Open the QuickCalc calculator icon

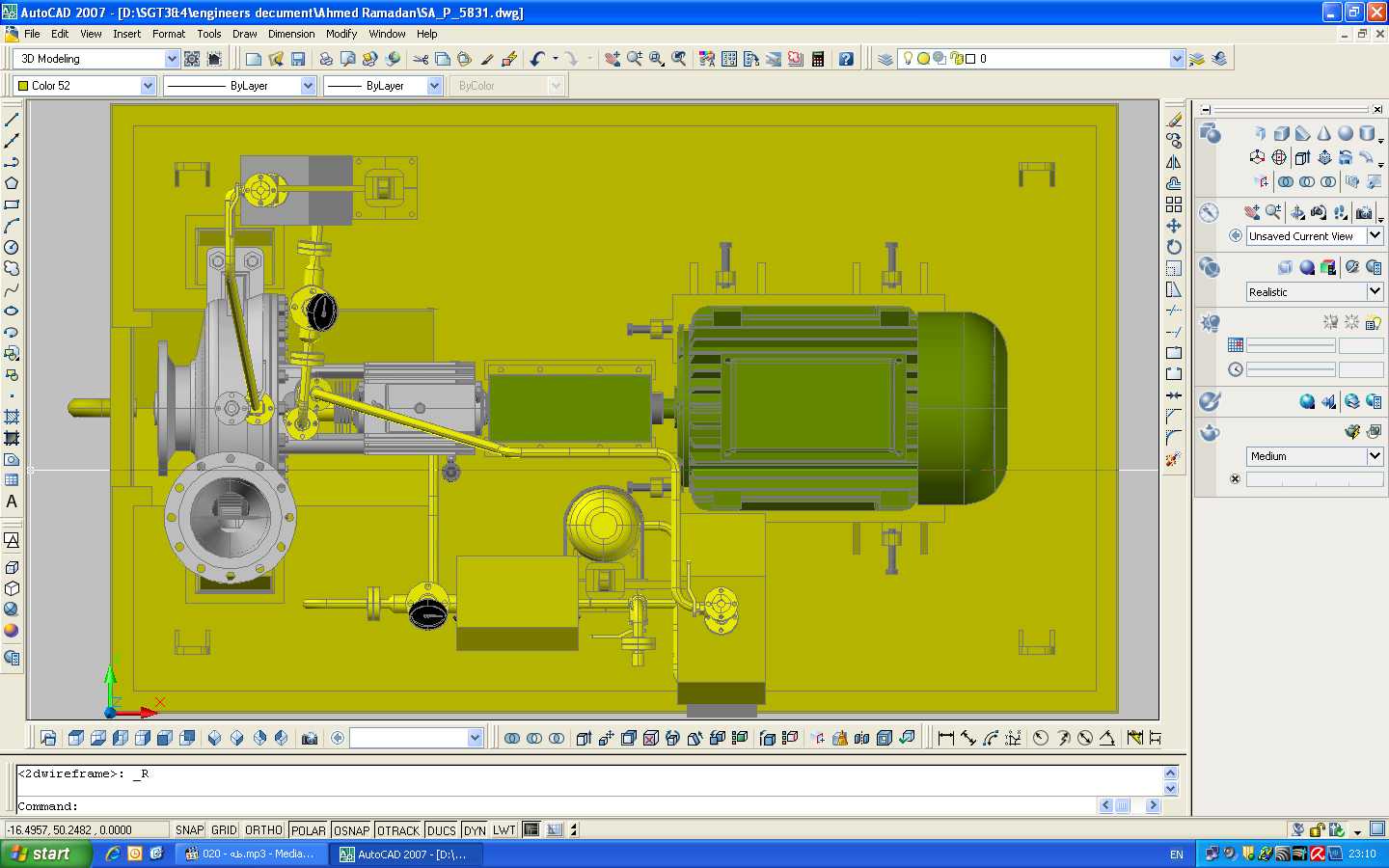tap(818, 59)
